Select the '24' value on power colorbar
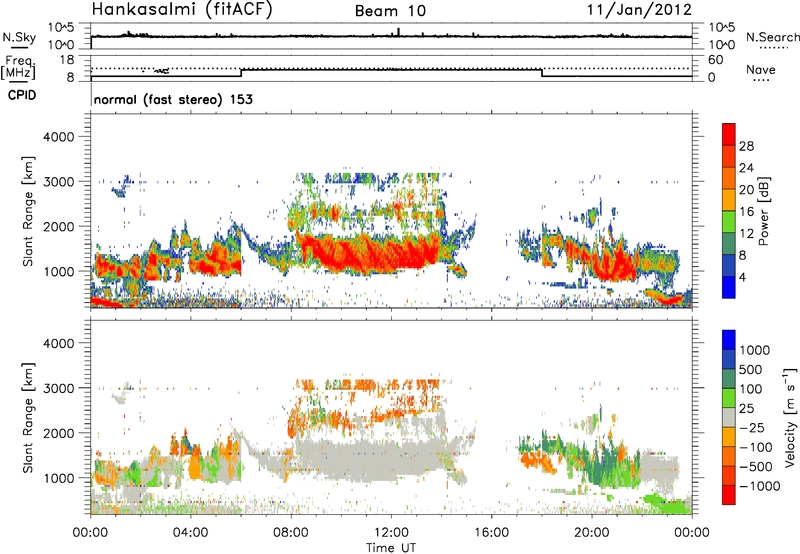 point(746,168)
